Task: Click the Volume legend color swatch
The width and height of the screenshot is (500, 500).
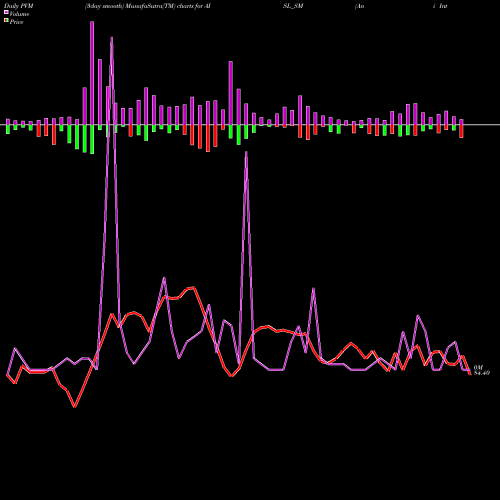Action: [6, 12]
